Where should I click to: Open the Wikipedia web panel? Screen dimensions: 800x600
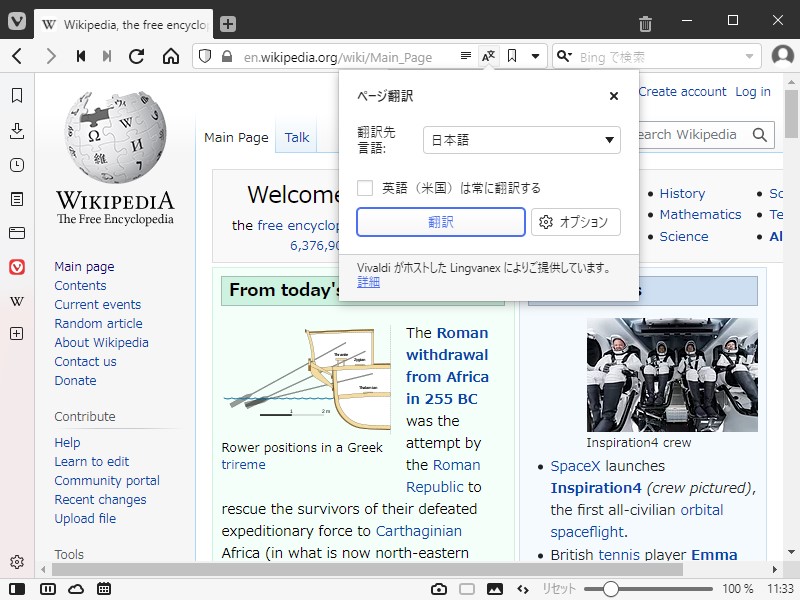15,300
